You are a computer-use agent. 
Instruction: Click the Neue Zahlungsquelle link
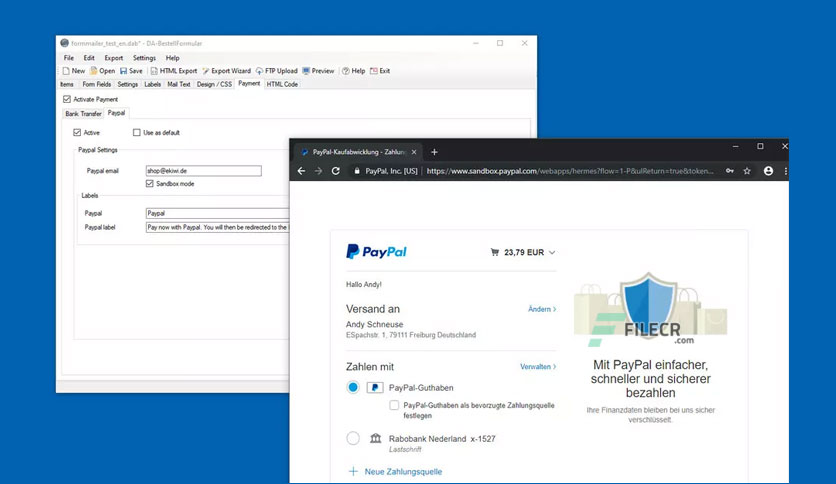[403, 472]
